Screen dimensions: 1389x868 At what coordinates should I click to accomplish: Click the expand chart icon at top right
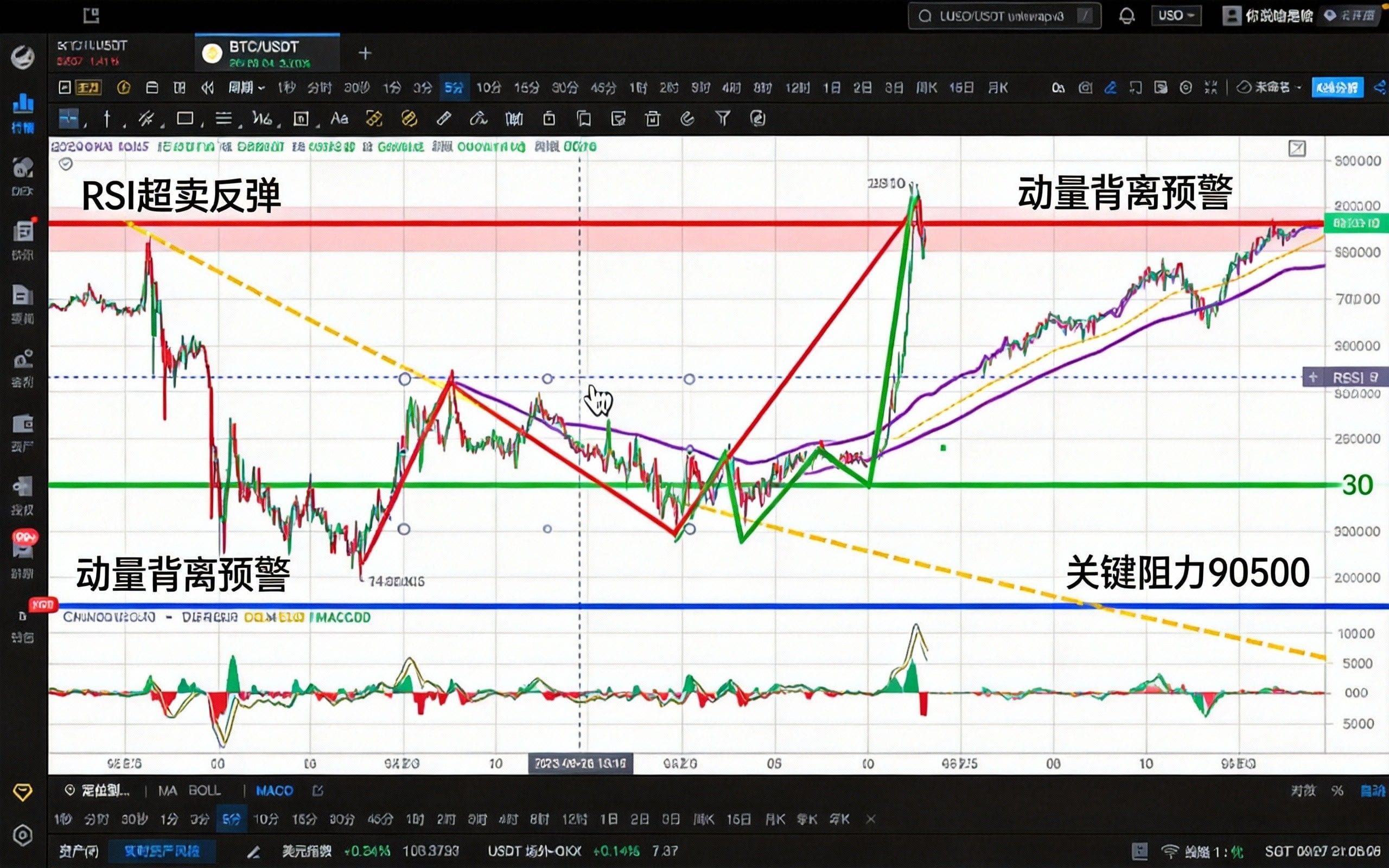click(x=1297, y=149)
